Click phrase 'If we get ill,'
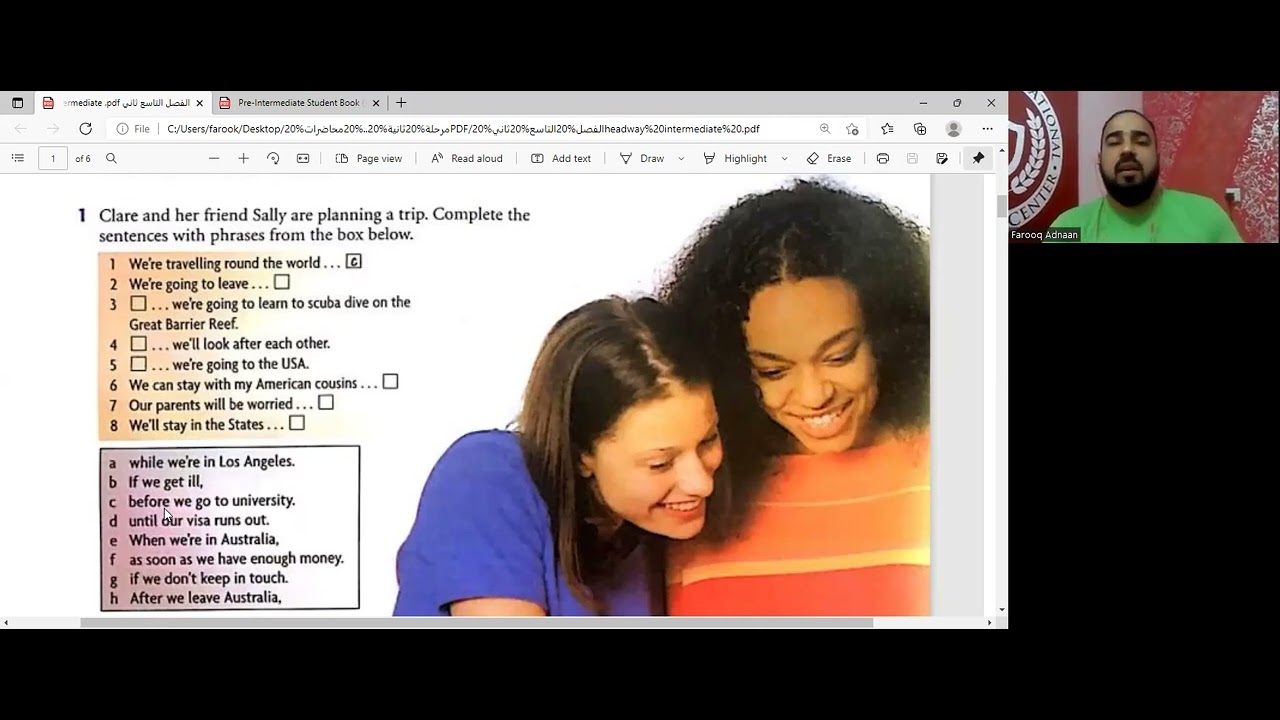The height and width of the screenshot is (720, 1280). pyautogui.click(x=166, y=481)
